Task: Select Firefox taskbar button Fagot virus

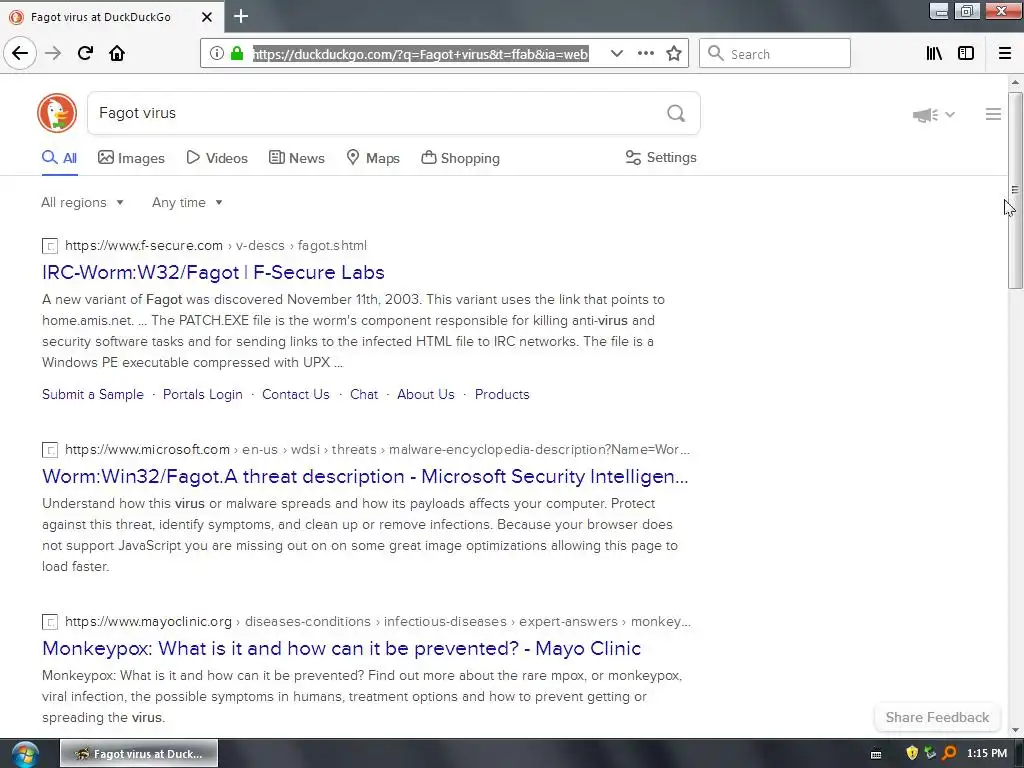Action: (x=139, y=754)
